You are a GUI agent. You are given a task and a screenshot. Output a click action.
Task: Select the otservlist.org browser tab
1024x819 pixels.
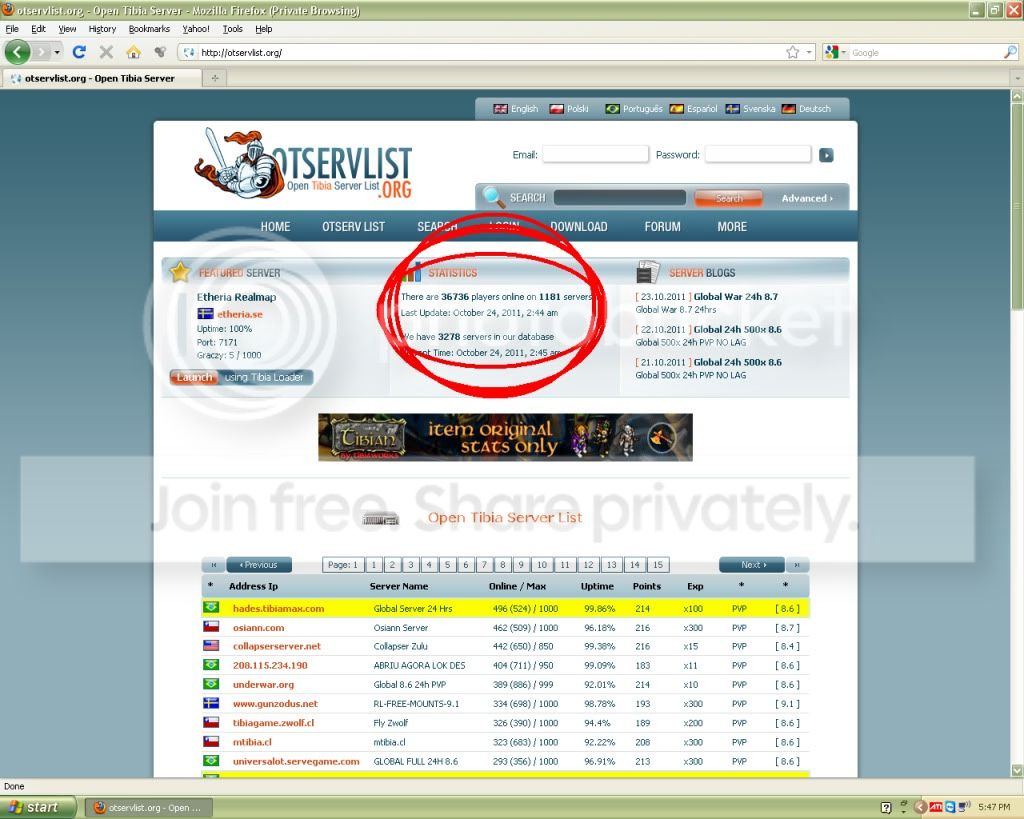point(100,78)
